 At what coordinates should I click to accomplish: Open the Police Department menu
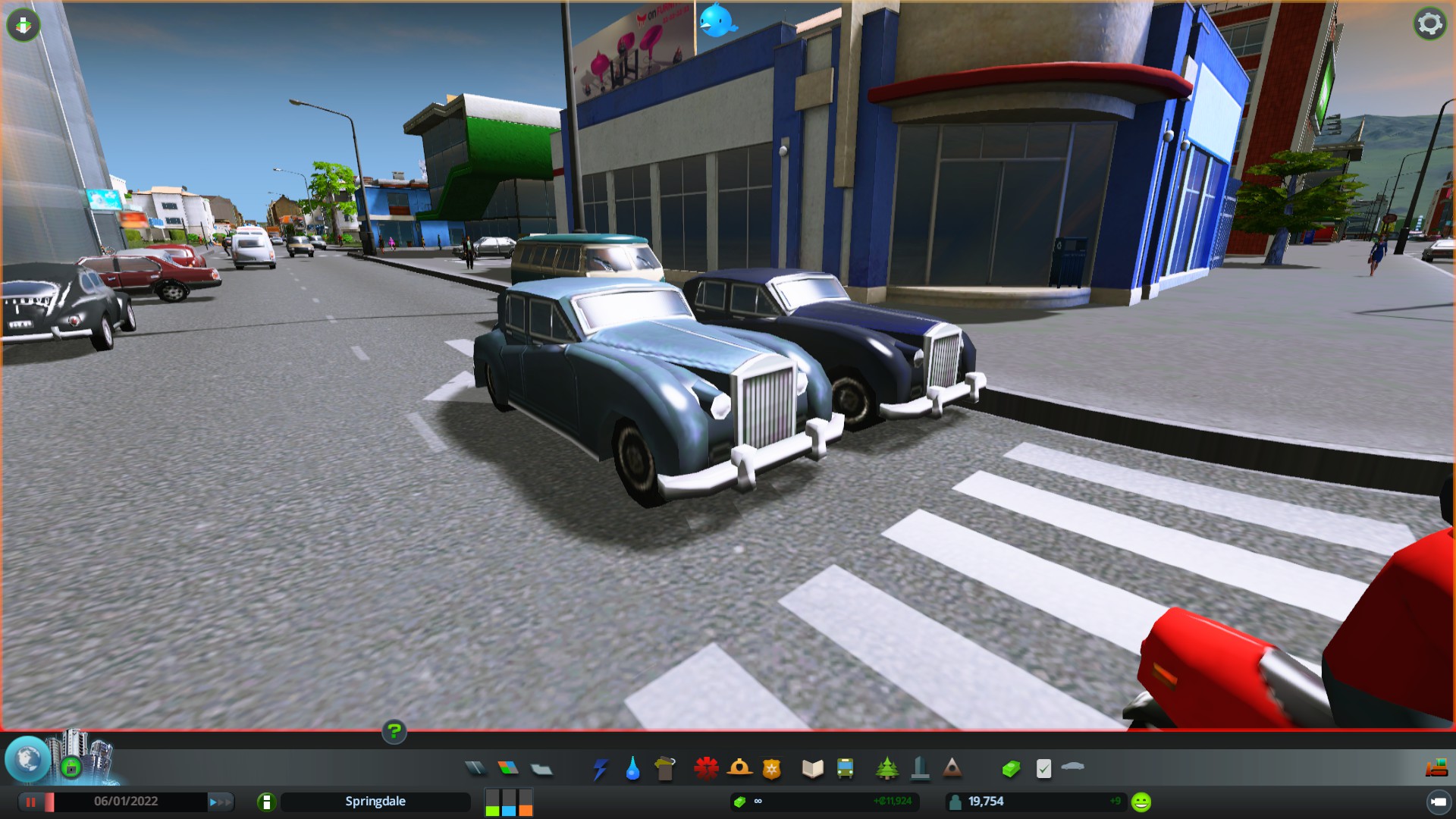click(x=771, y=769)
